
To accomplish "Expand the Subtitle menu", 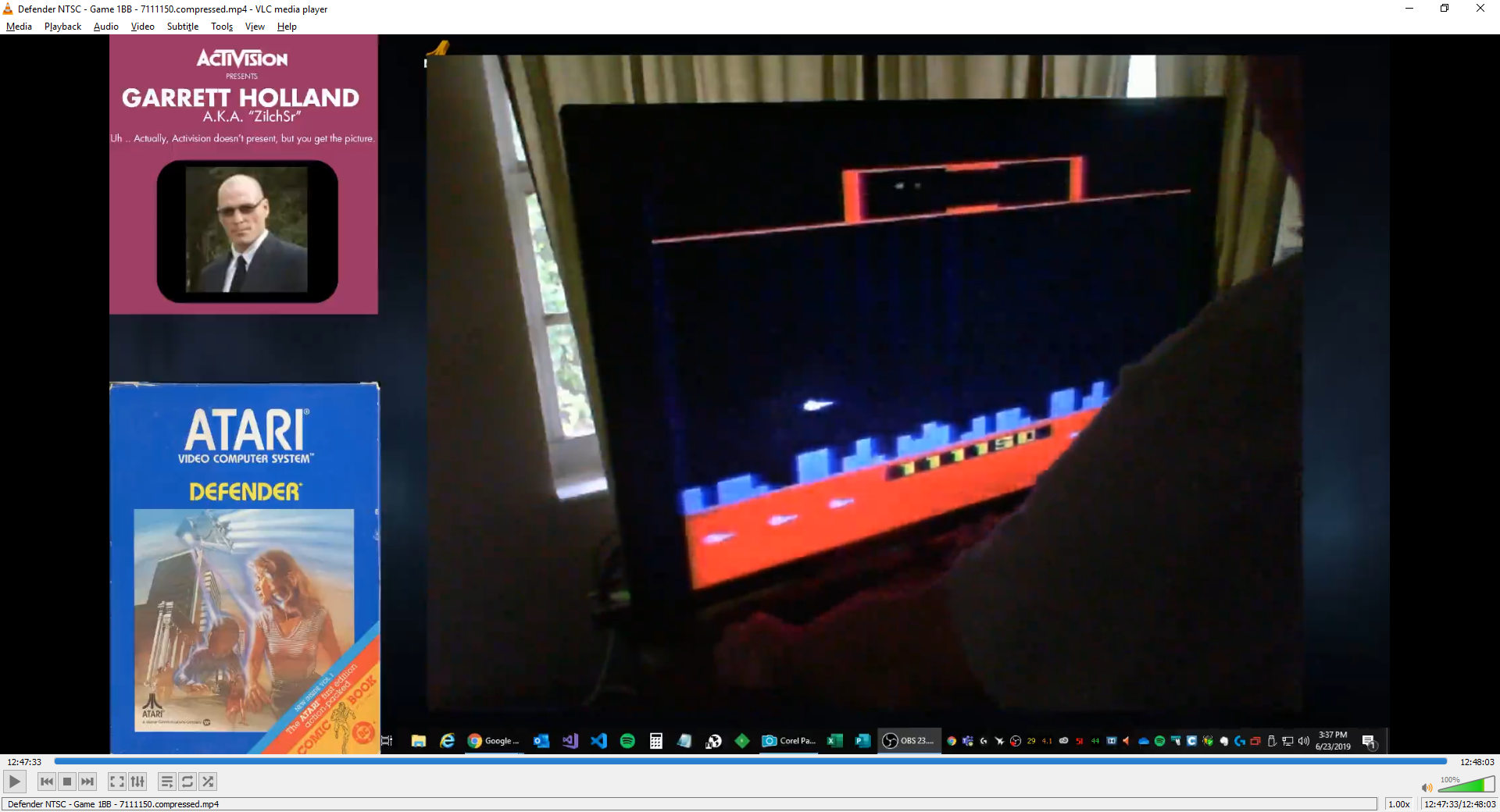I will [x=182, y=27].
